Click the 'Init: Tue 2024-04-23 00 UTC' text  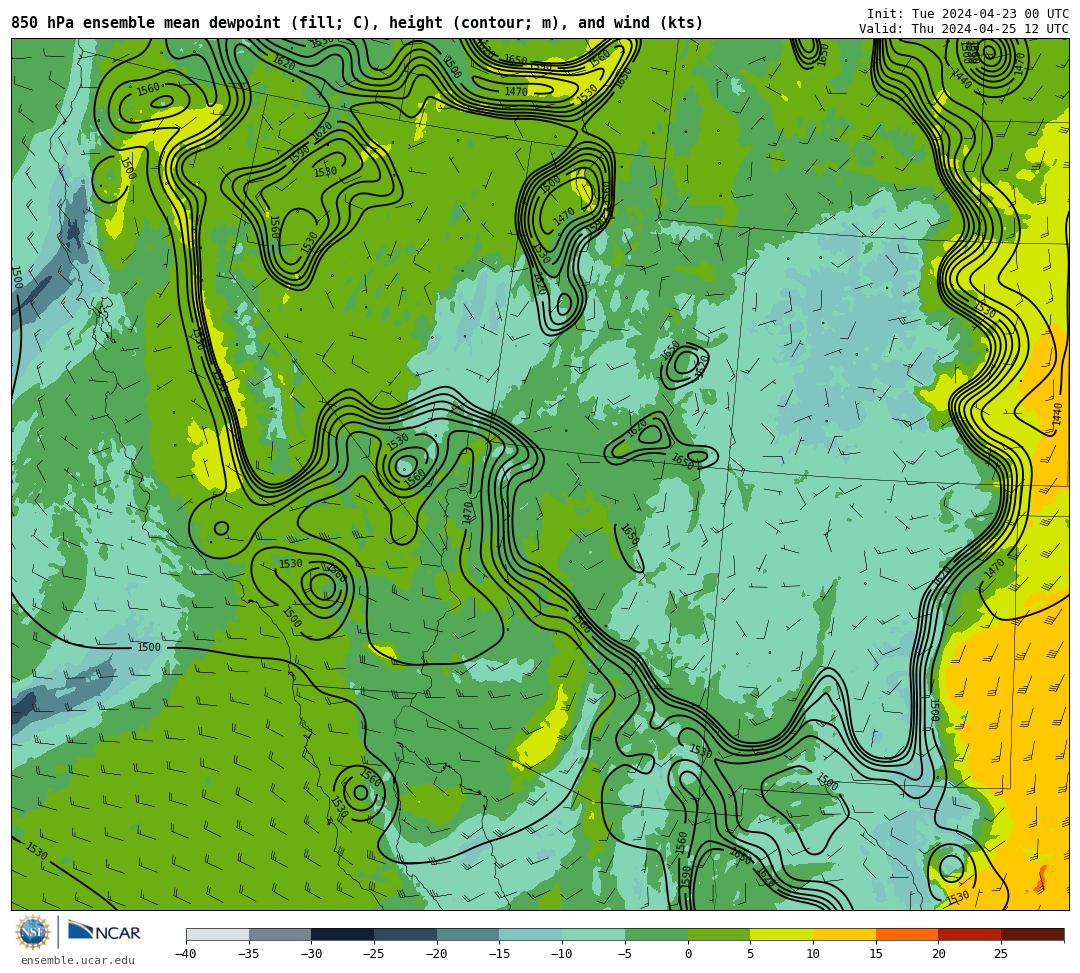pos(968,14)
